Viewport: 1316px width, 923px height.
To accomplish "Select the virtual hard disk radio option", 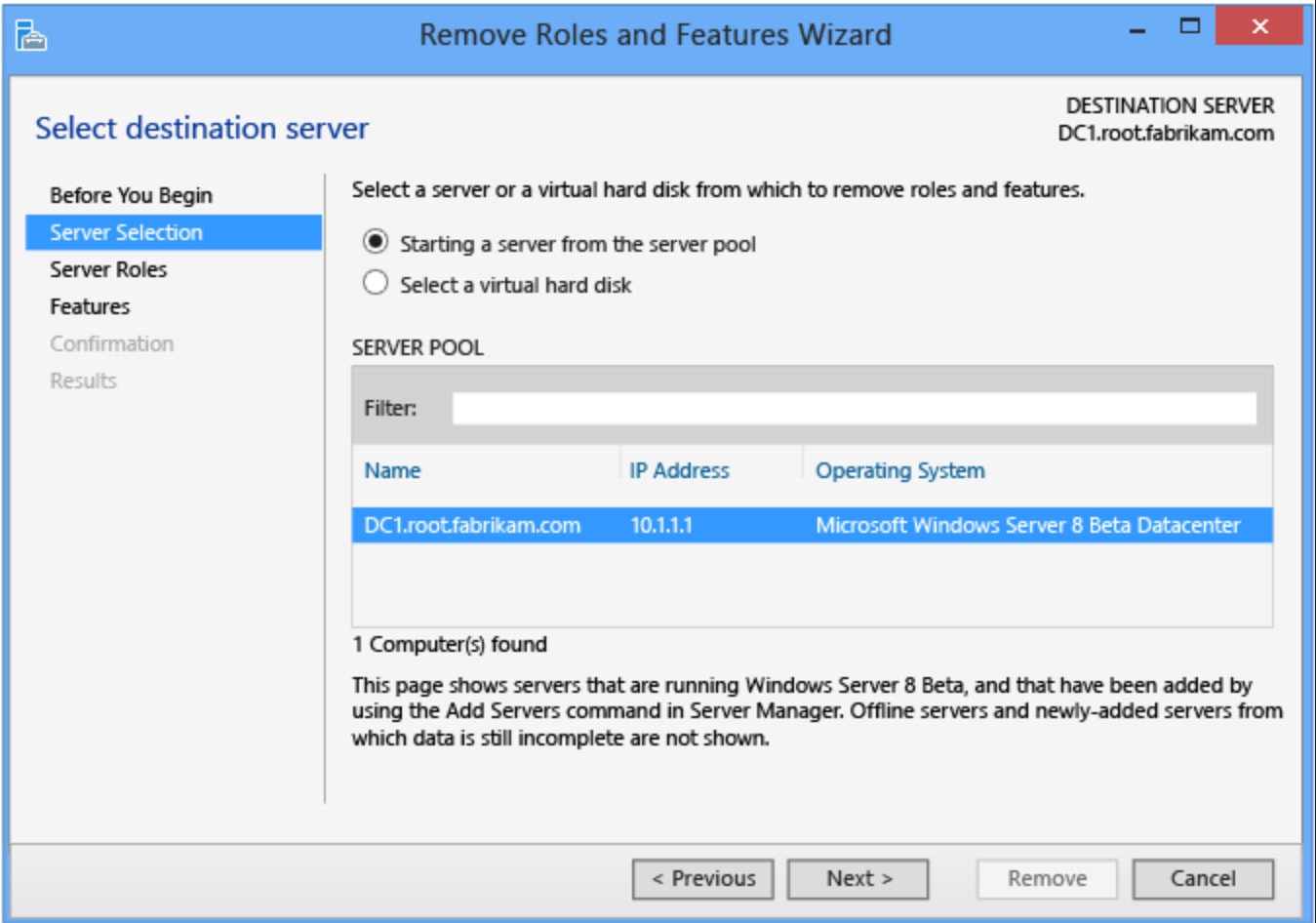I will tap(376, 283).
